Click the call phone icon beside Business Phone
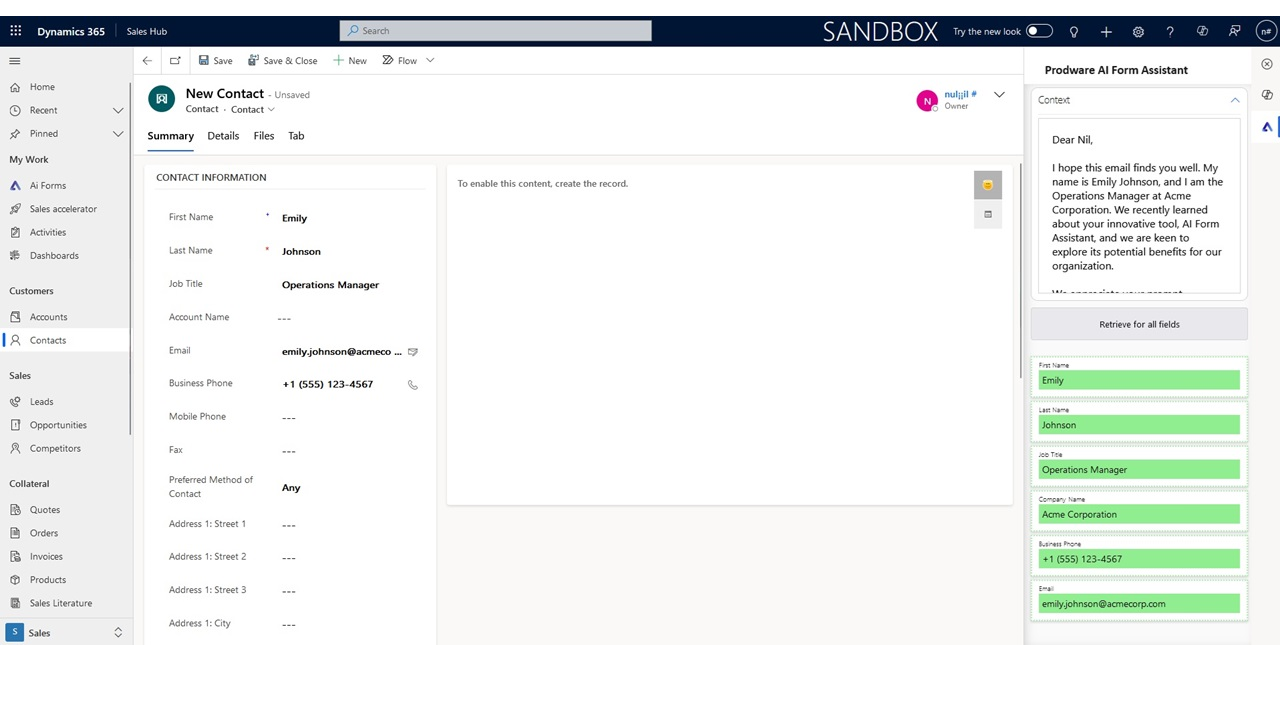1280x720 pixels. coord(413,385)
